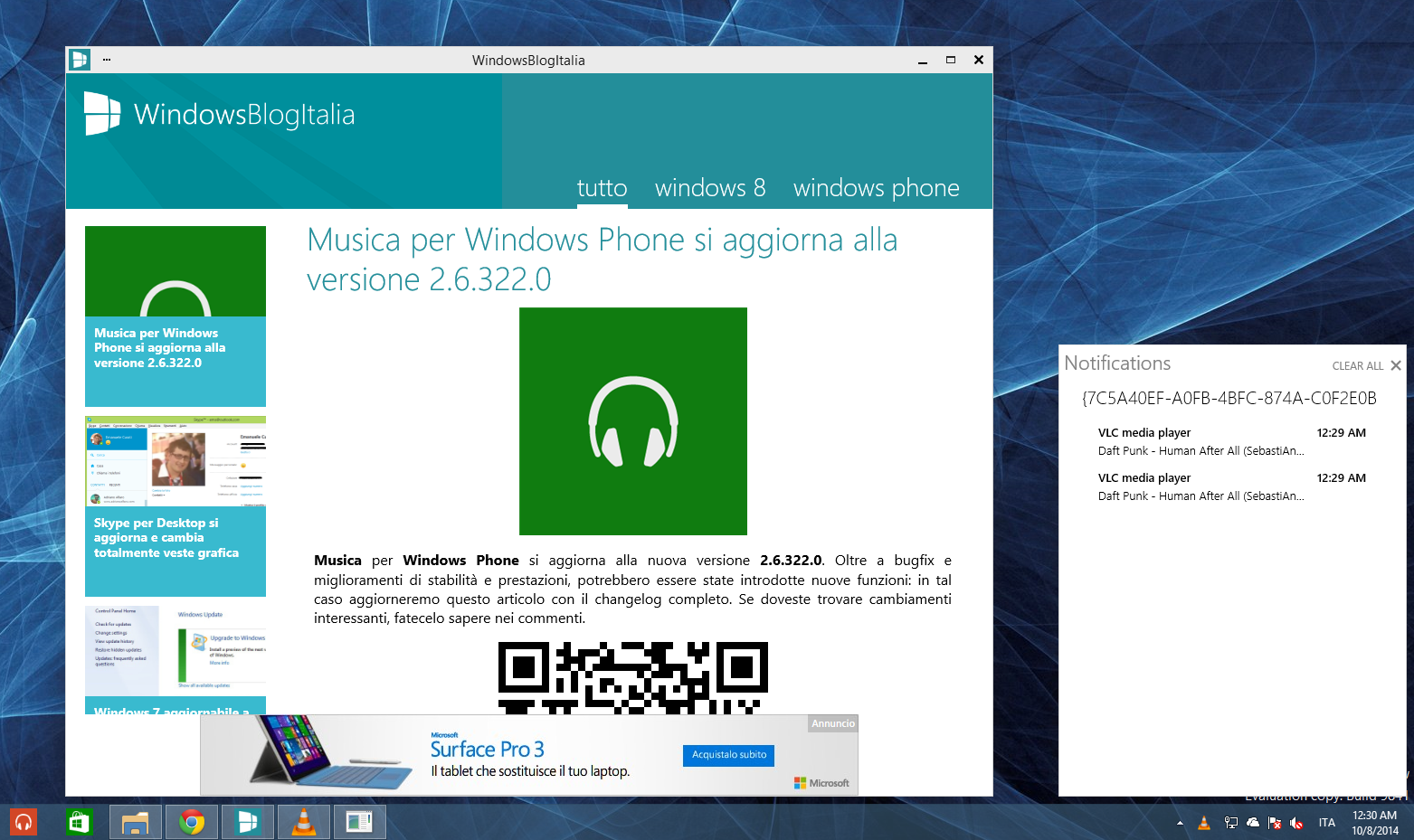Open Action Center flag tray icon
Viewport: 1414px width, 840px height.
point(1275,823)
